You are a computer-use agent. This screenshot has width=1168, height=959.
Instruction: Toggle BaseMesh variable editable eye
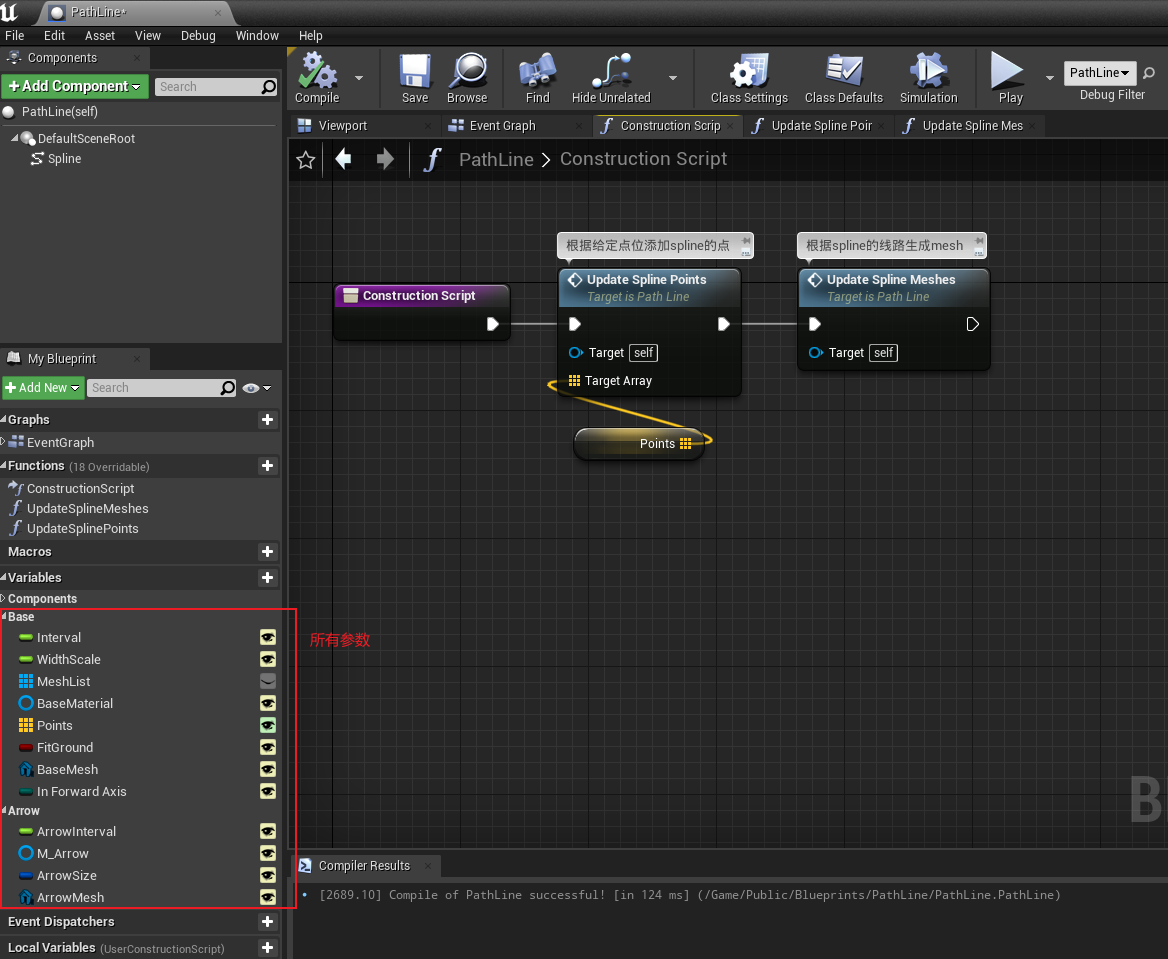point(267,769)
